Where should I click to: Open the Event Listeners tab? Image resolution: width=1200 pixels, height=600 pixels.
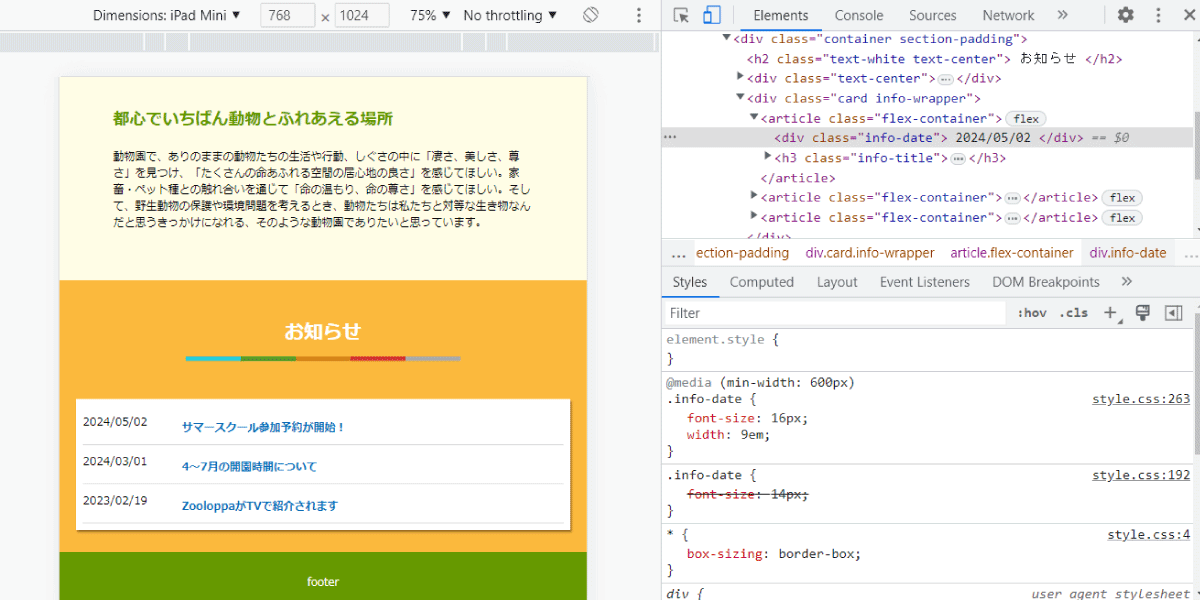tap(925, 282)
